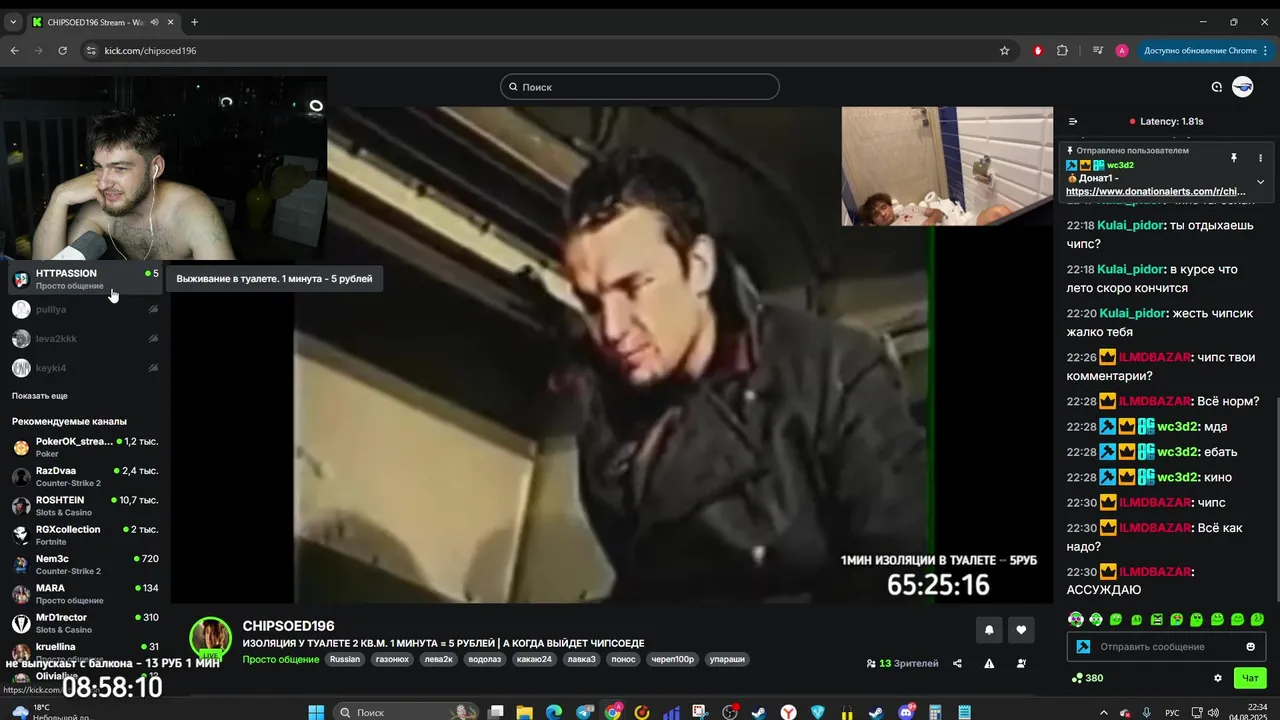The height and width of the screenshot is (720, 1280).
Task: Open ROSHTEIN recommended channel
Action: point(85,506)
